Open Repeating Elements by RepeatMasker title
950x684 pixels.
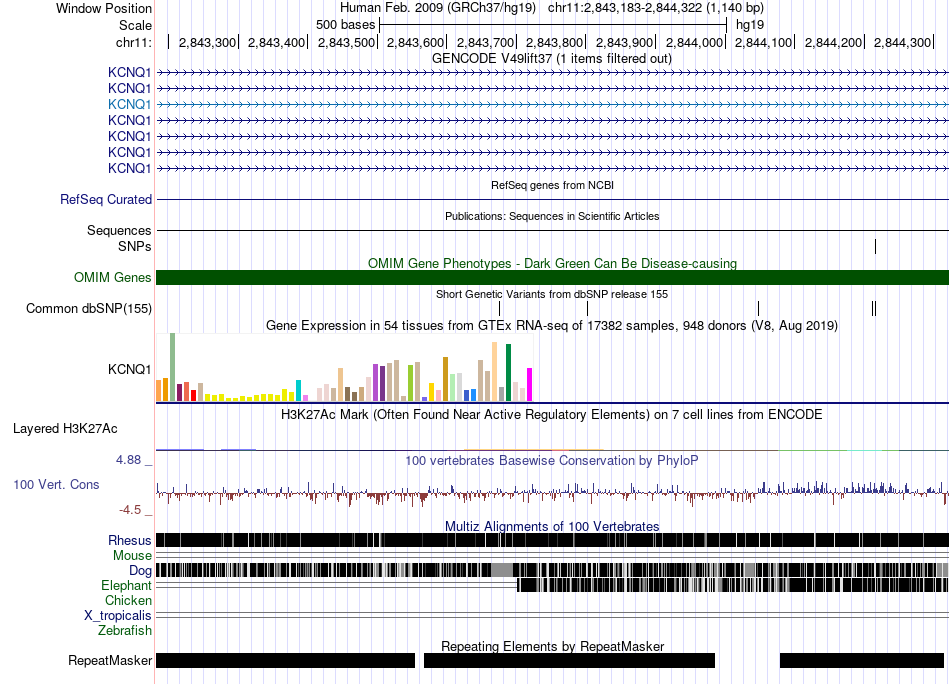pos(552,646)
